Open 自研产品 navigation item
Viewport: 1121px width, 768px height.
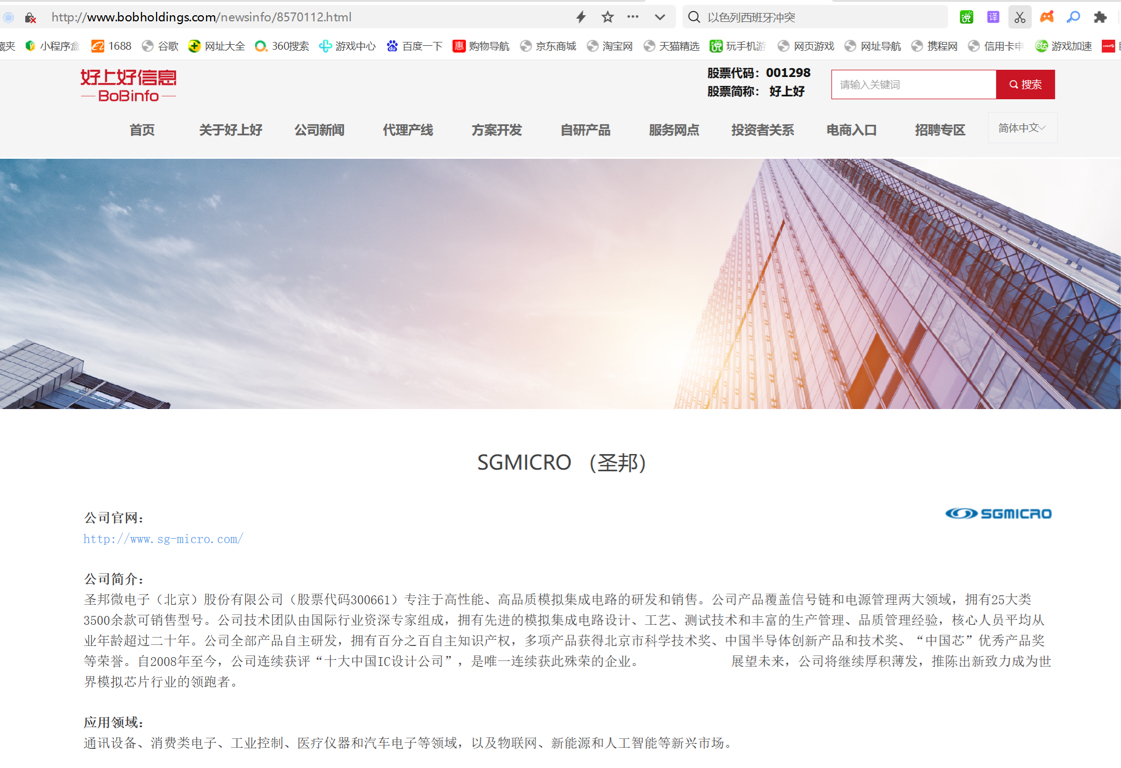[585, 130]
